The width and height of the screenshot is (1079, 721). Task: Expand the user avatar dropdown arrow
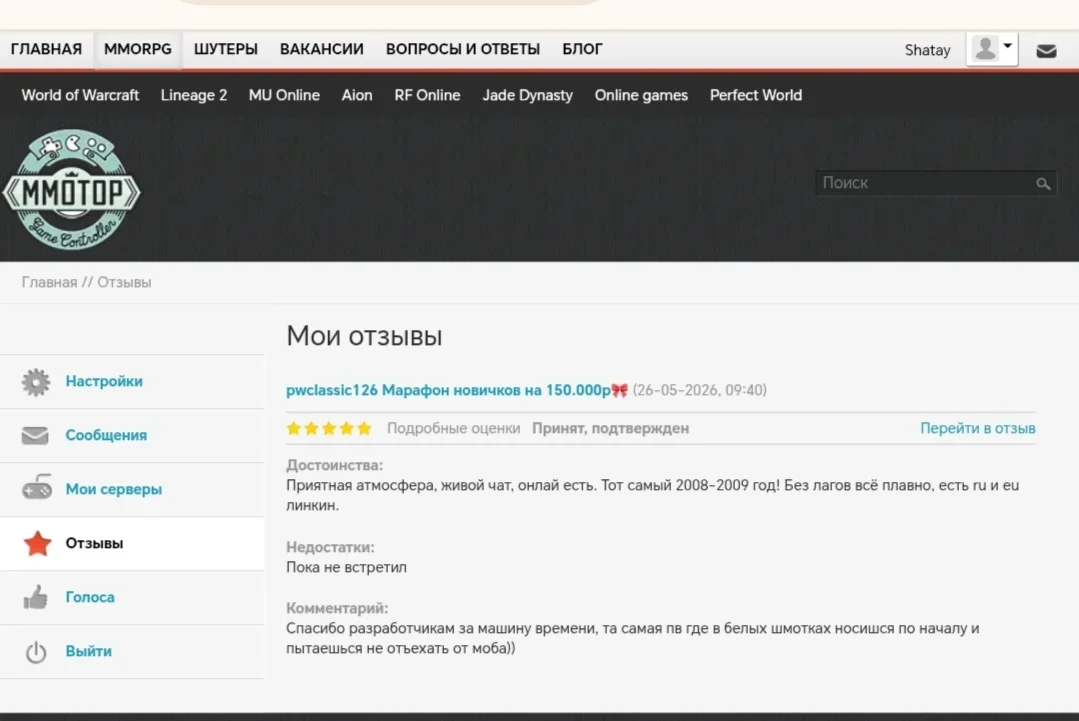(x=1007, y=46)
